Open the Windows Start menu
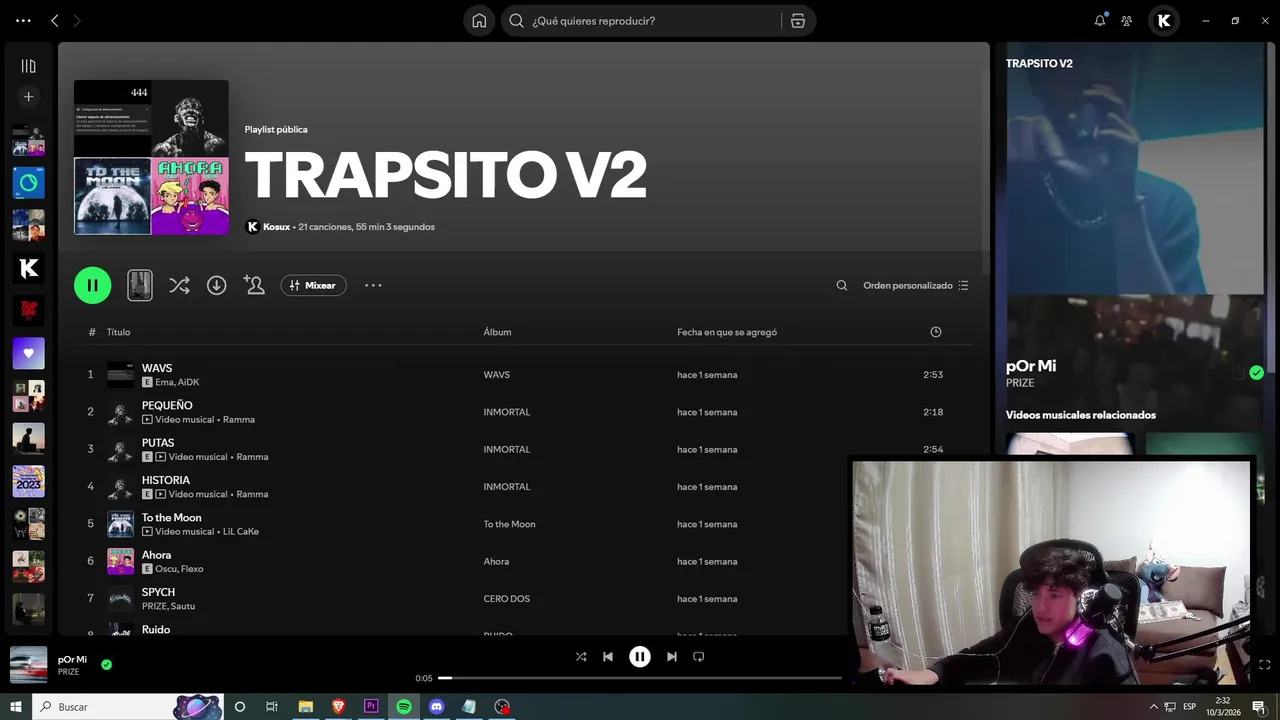The width and height of the screenshot is (1280, 720). tap(16, 707)
